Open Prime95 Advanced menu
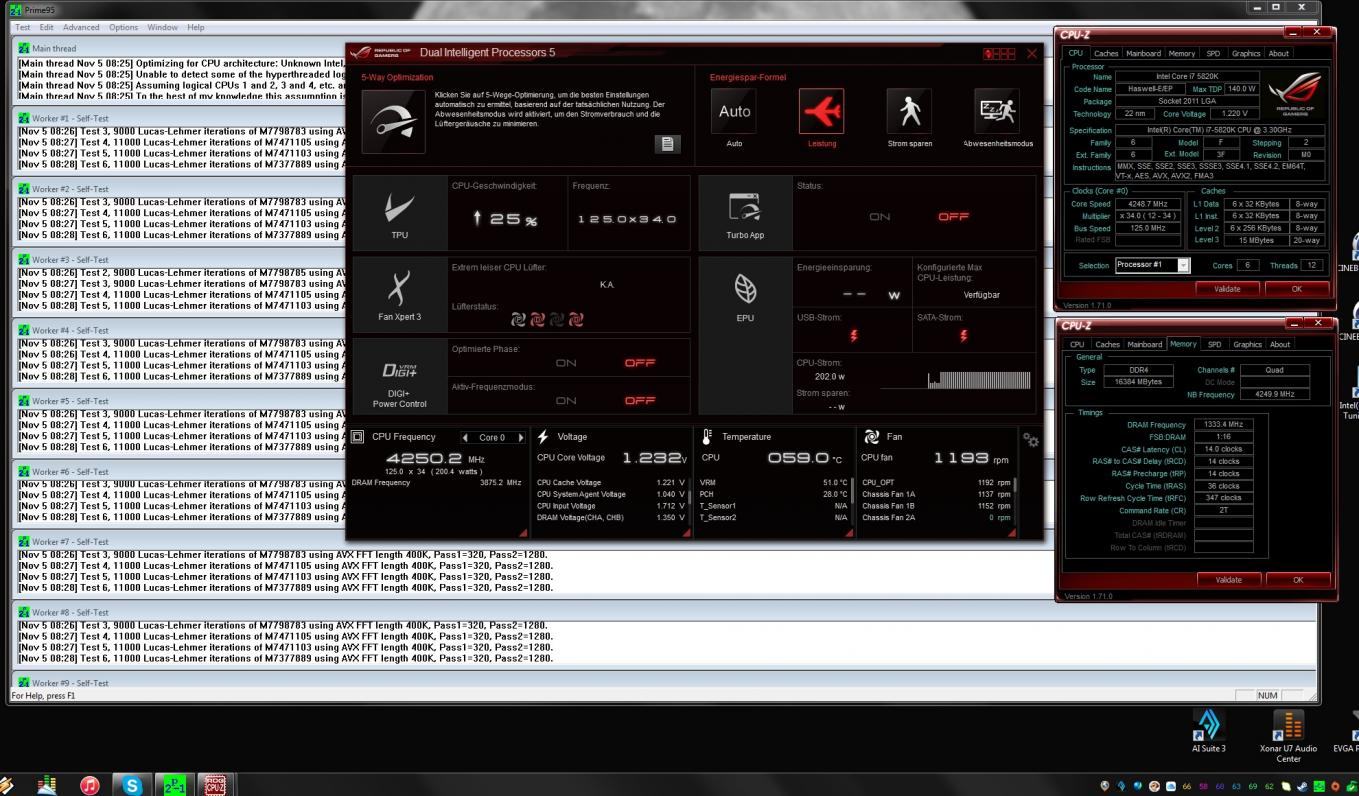The width and height of the screenshot is (1359, 796). [x=81, y=27]
